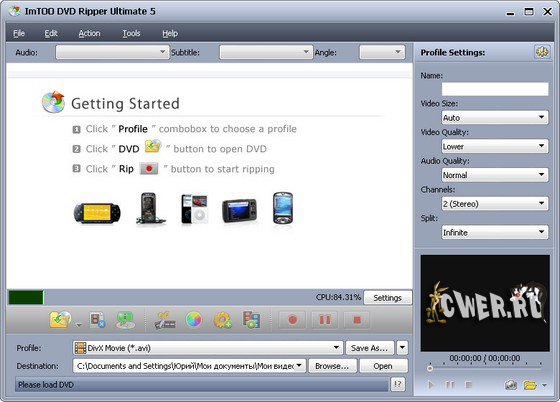Open the File menu
The height and width of the screenshot is (402, 560).
tap(19, 33)
